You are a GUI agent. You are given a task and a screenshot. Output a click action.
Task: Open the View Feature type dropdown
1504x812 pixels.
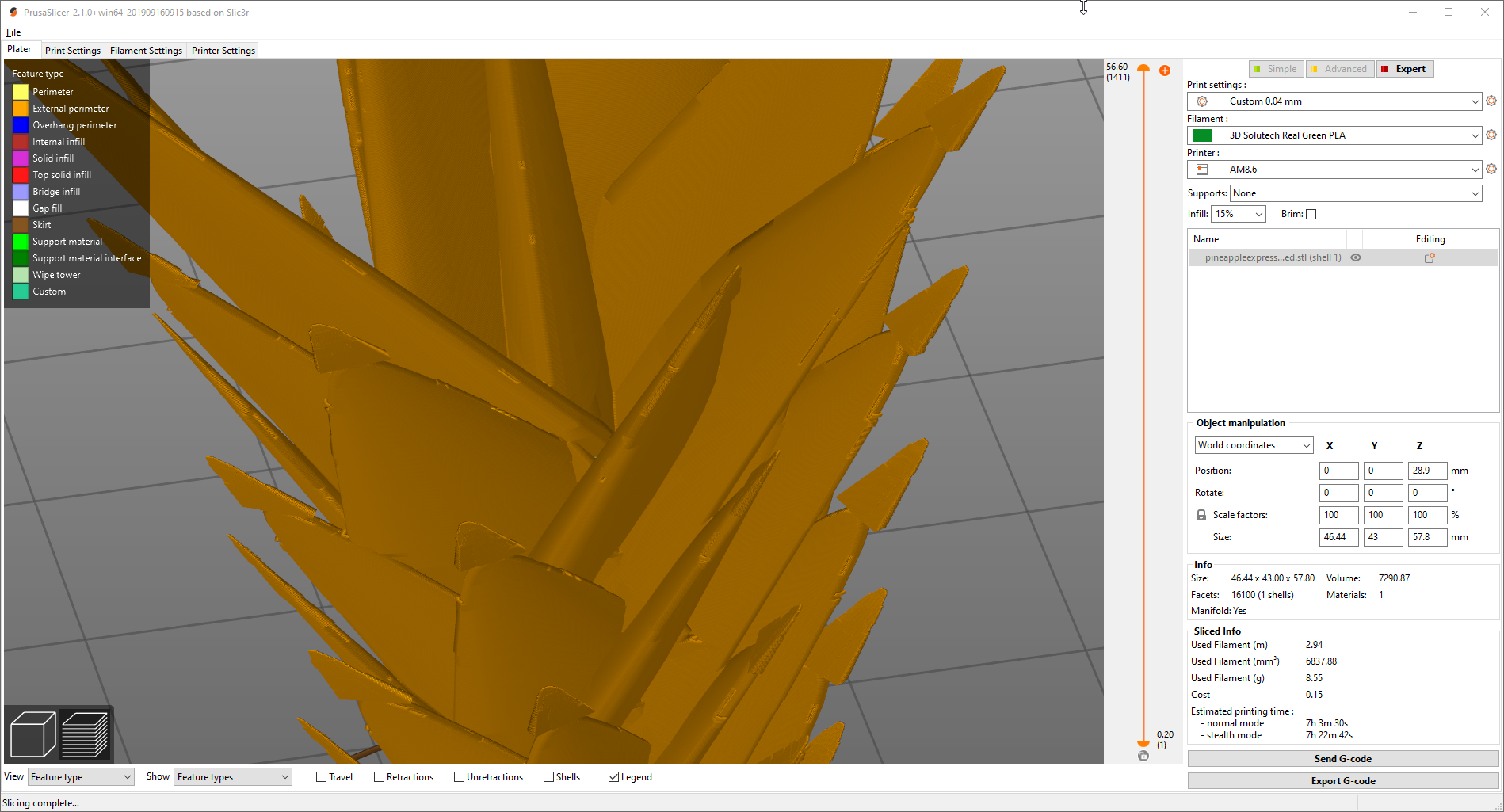click(81, 777)
